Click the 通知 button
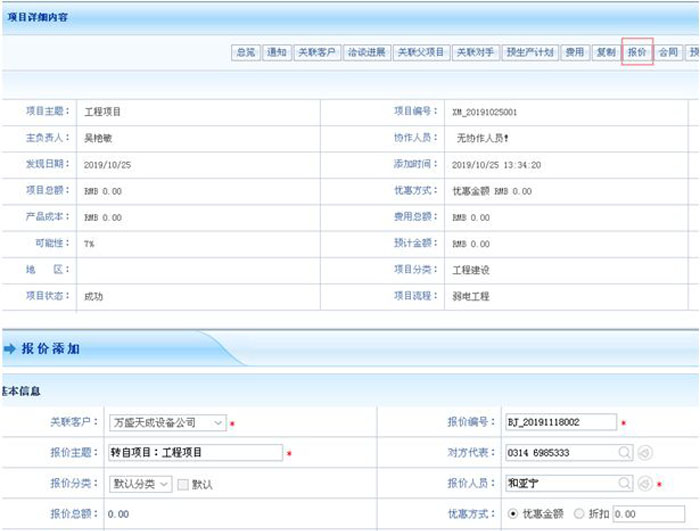The width and height of the screenshot is (700, 531). (x=277, y=52)
